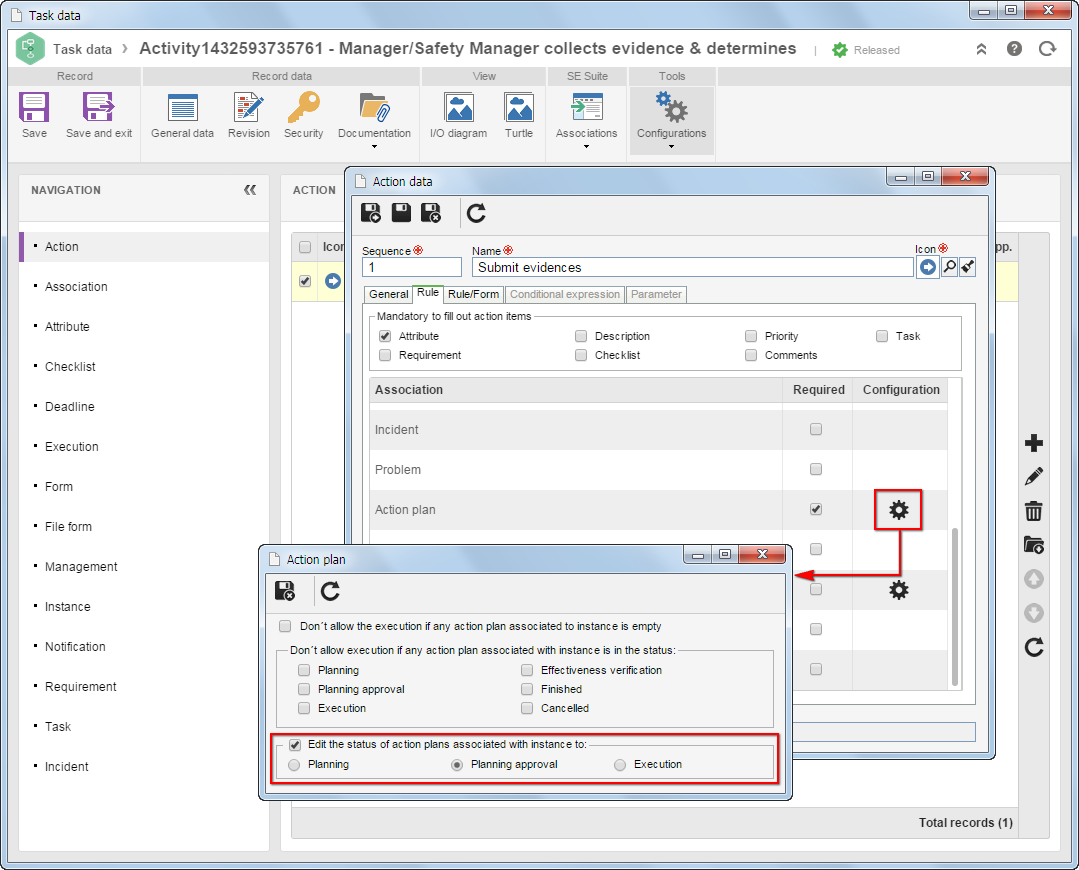Open the Revision ribbon icon
This screenshot has height=870, width=1079.
[248, 108]
